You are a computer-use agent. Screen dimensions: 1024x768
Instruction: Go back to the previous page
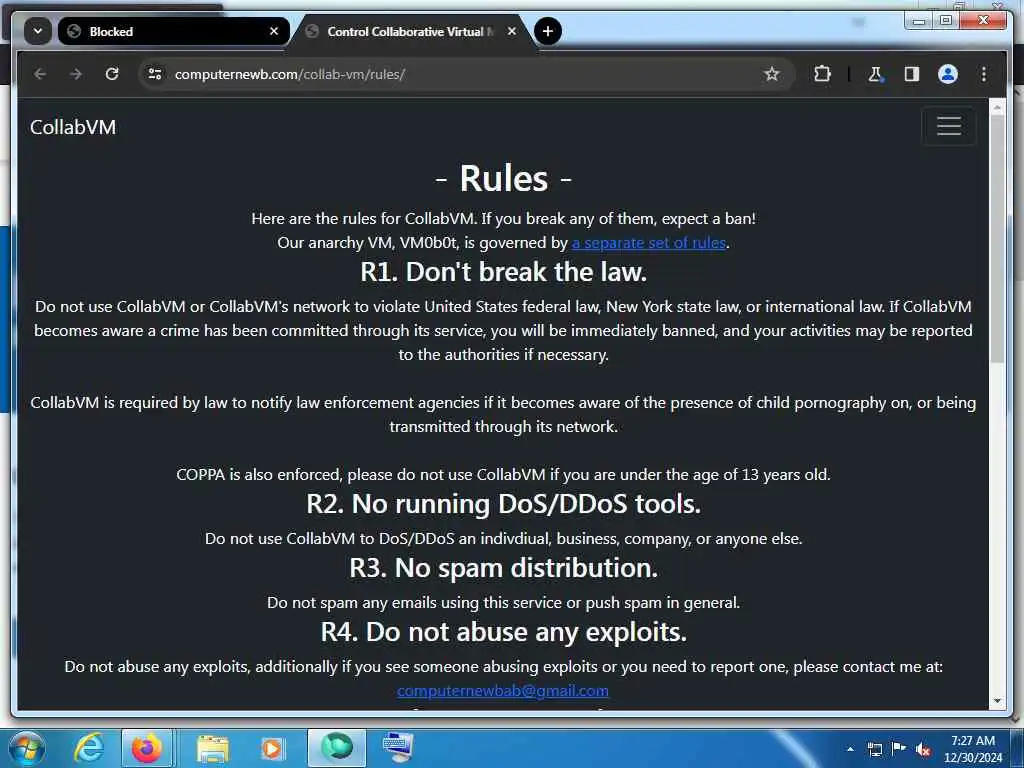click(x=40, y=74)
